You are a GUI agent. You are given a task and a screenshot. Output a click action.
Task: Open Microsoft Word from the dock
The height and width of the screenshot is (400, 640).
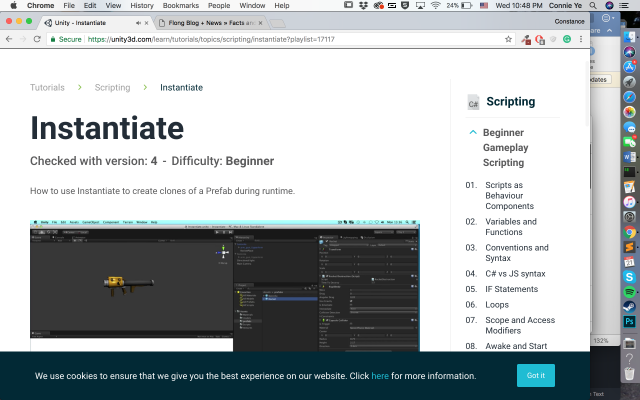(629, 157)
